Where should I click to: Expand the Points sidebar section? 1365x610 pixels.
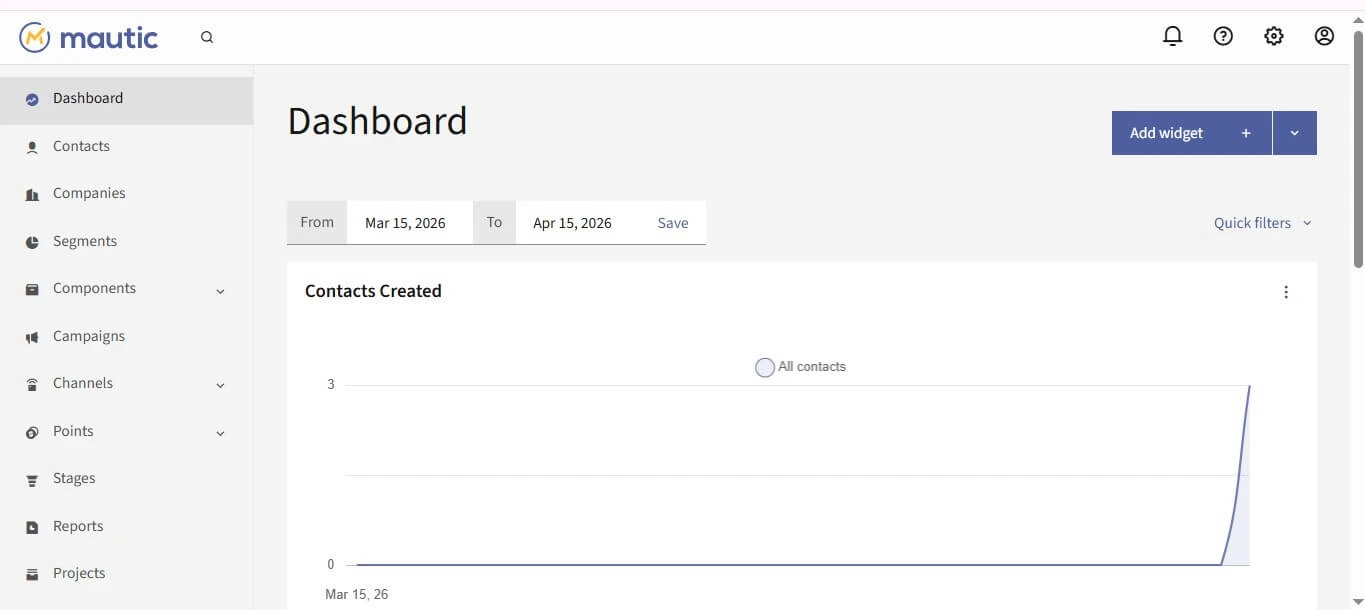click(x=220, y=433)
